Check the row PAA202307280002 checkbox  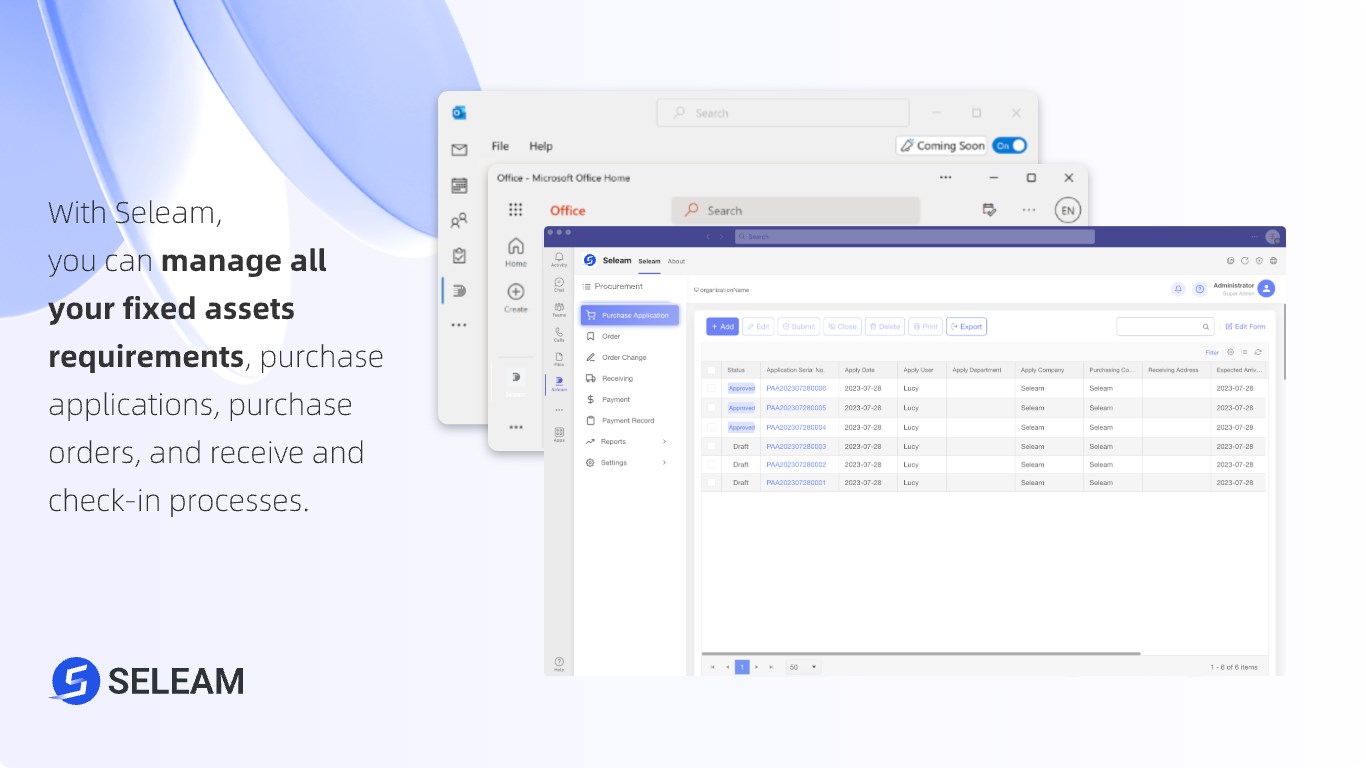point(711,464)
